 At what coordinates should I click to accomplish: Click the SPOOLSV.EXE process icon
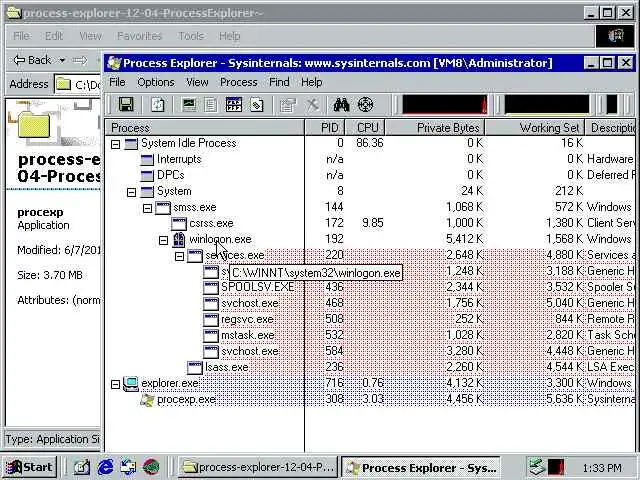[211, 287]
